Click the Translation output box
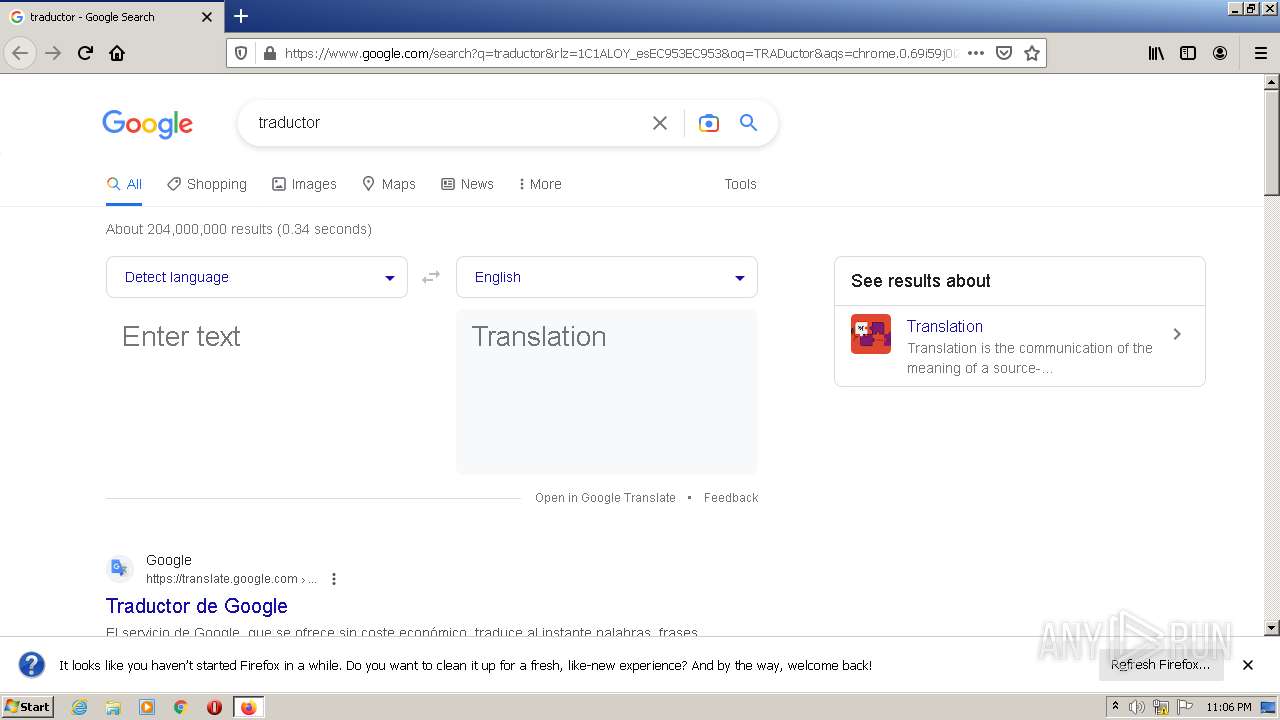 point(607,391)
